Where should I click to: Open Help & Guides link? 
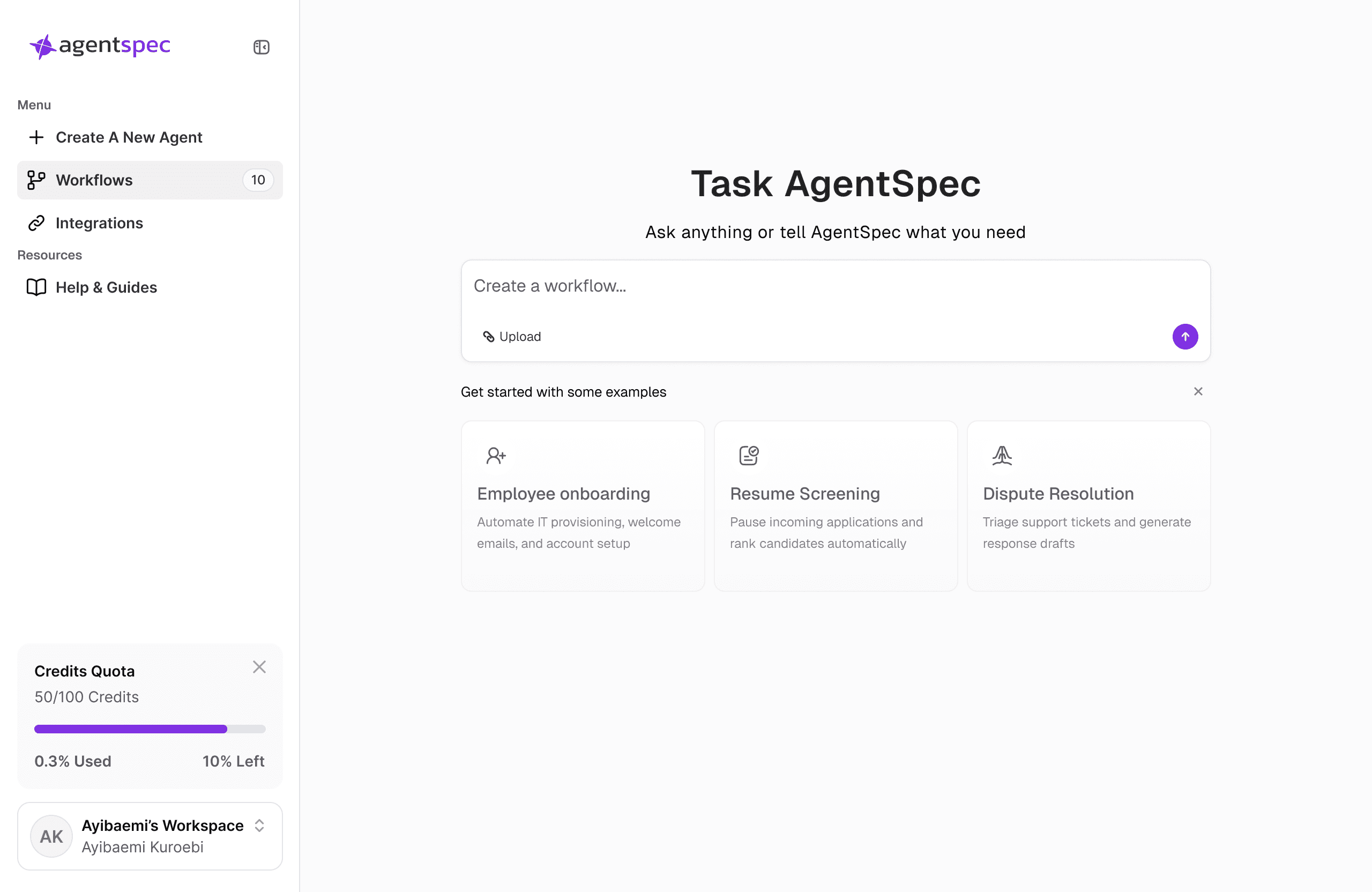106,287
